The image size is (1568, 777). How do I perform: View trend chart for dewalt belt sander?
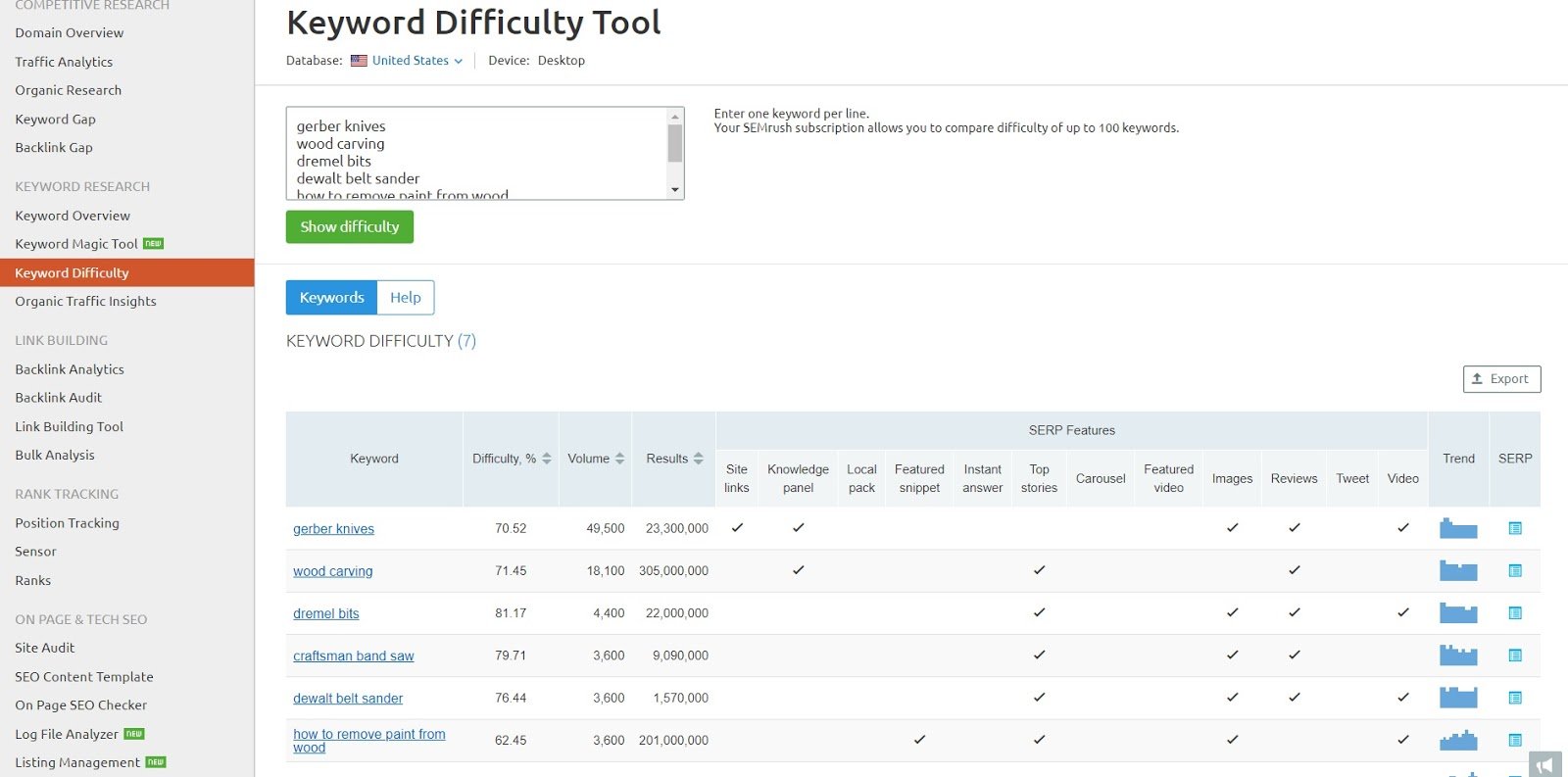tap(1458, 698)
